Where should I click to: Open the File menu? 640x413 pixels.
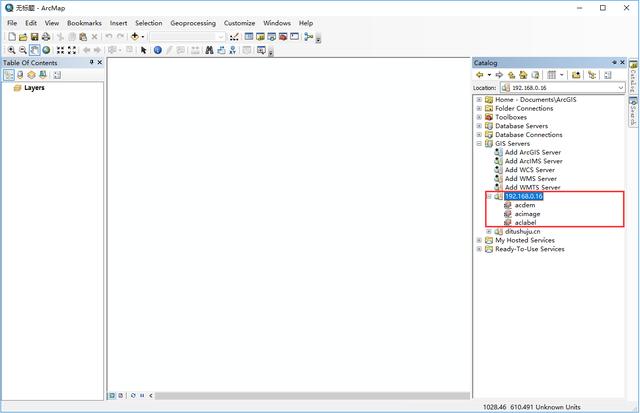(x=12, y=23)
